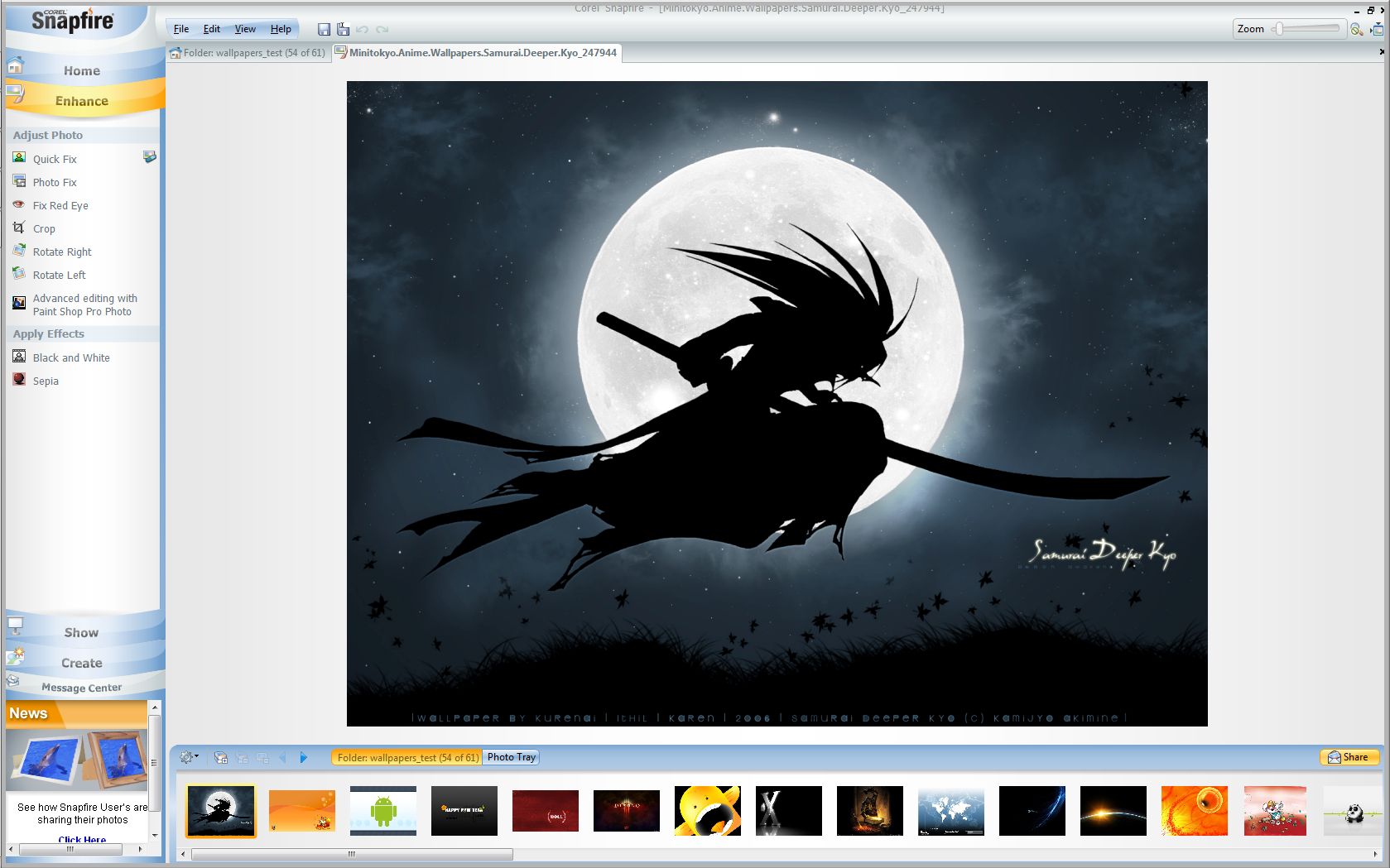
Task: Select the world map thumbnail
Action: [x=951, y=811]
